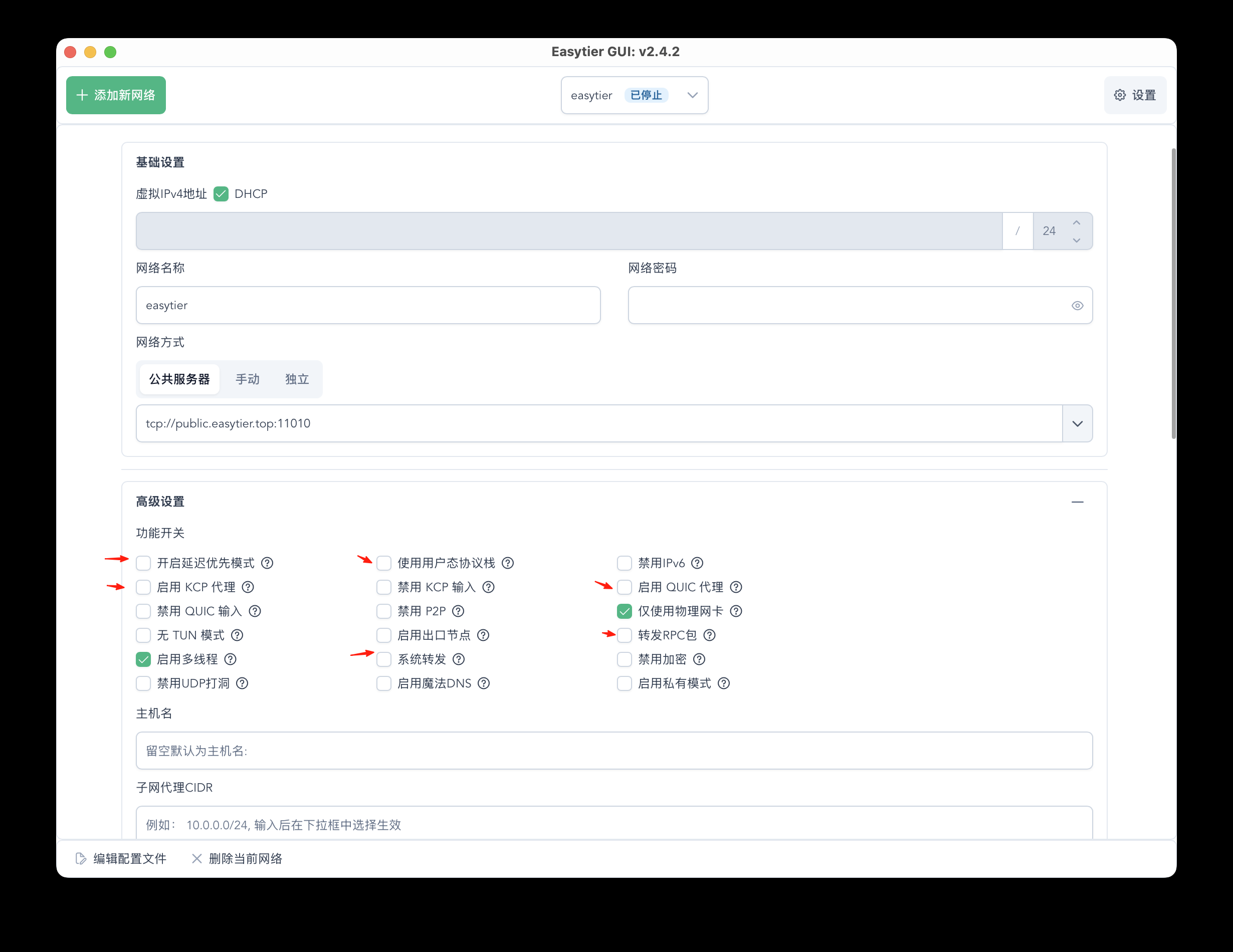Click help icon next to 启用 QUIC 代理
This screenshot has width=1233, height=952.
click(x=736, y=587)
